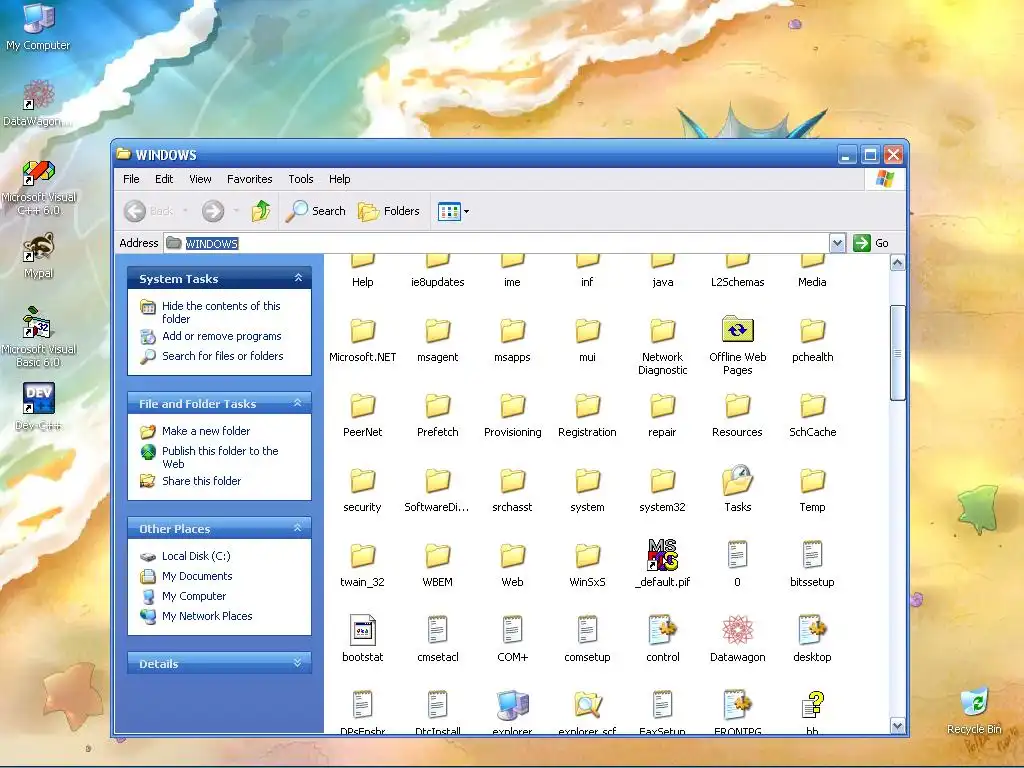
Task: Select the desktop settings file icon
Action: (812, 630)
